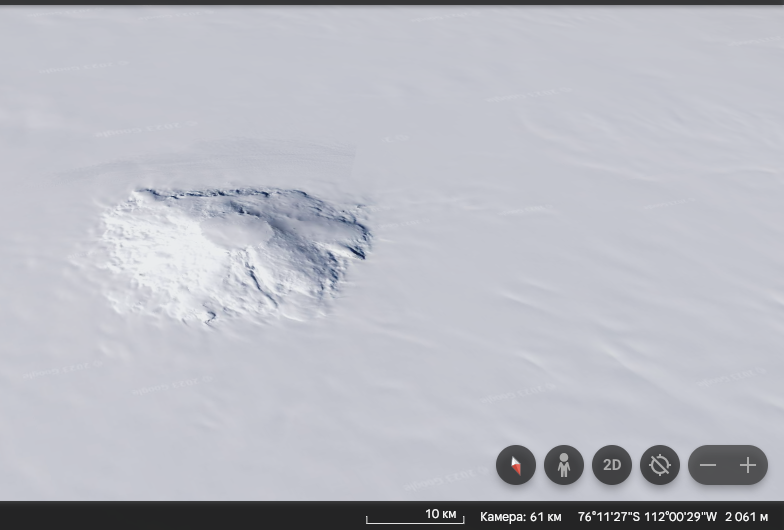Click the longitude value 112°00'29"W
Viewport: 784px width, 530px height.
click(x=682, y=517)
